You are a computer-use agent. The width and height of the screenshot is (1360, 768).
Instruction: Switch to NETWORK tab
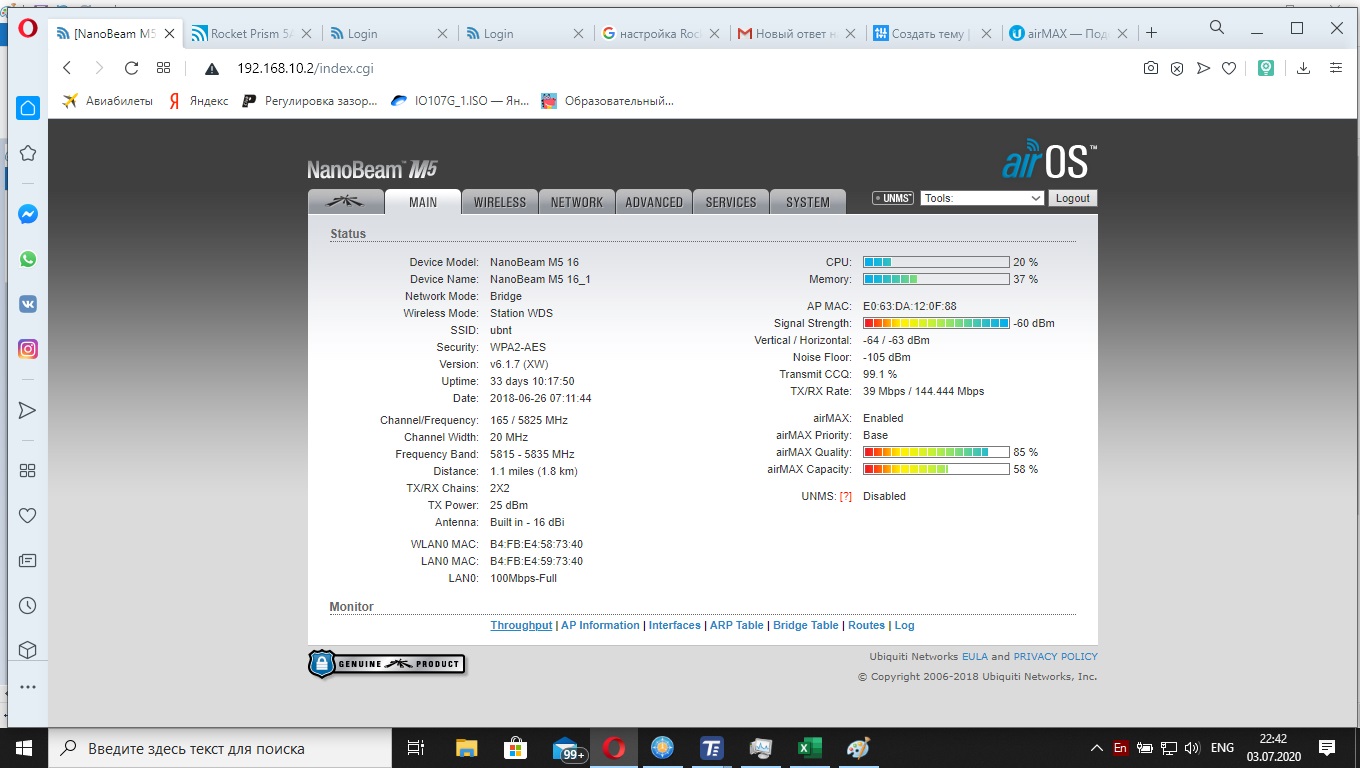click(577, 201)
